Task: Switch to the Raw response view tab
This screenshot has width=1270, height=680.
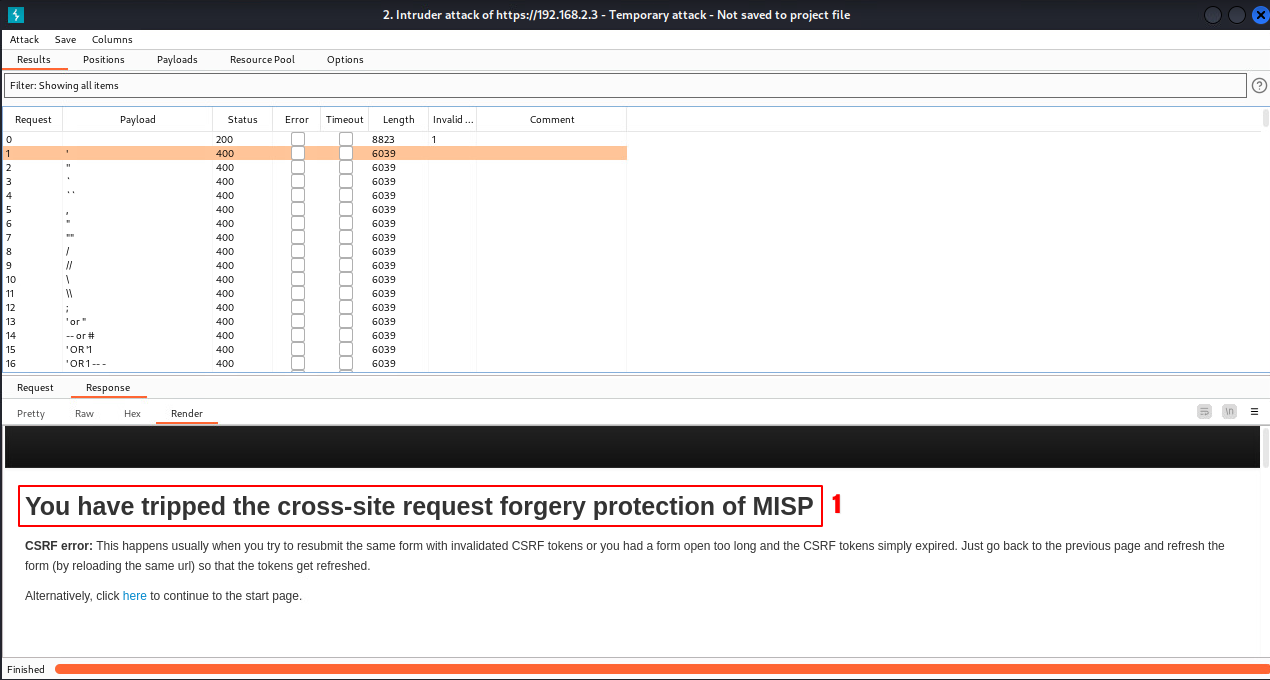Action: 84,414
